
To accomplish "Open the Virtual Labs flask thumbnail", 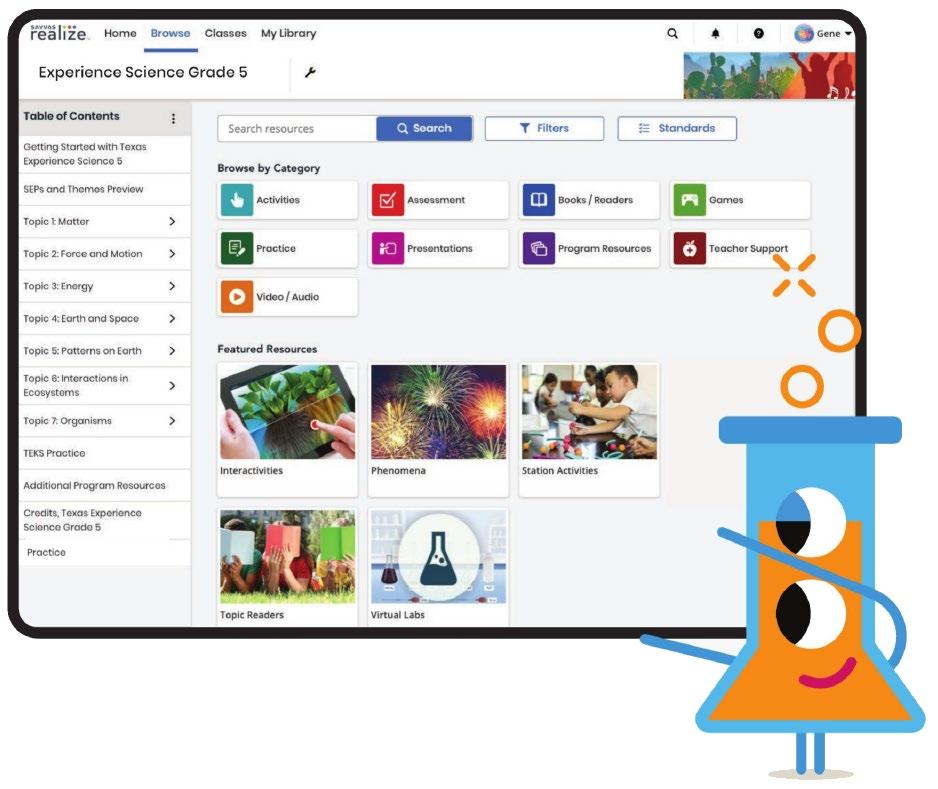I will click(x=438, y=557).
